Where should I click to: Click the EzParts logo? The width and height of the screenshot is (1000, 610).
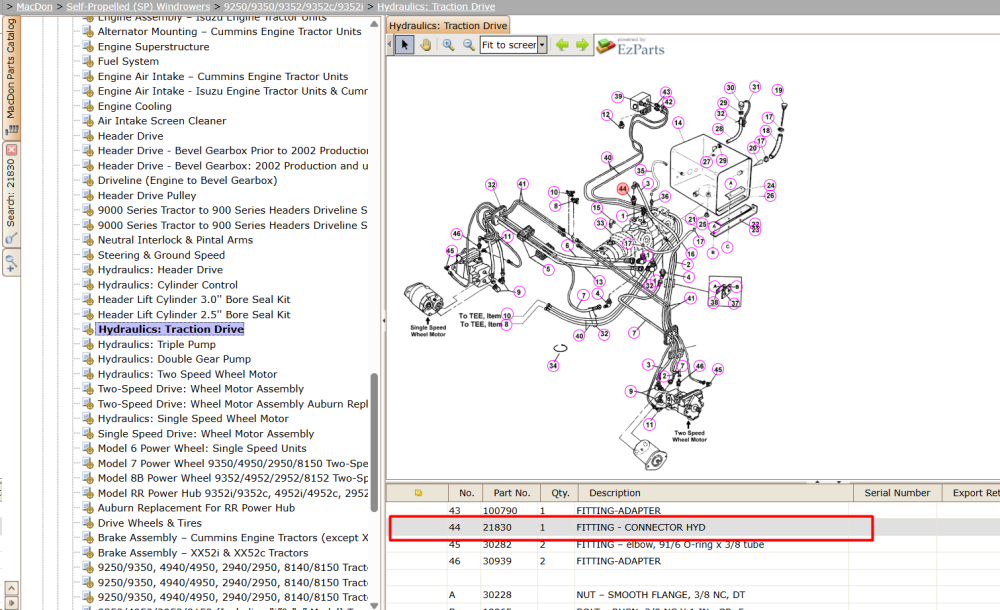[x=630, y=46]
